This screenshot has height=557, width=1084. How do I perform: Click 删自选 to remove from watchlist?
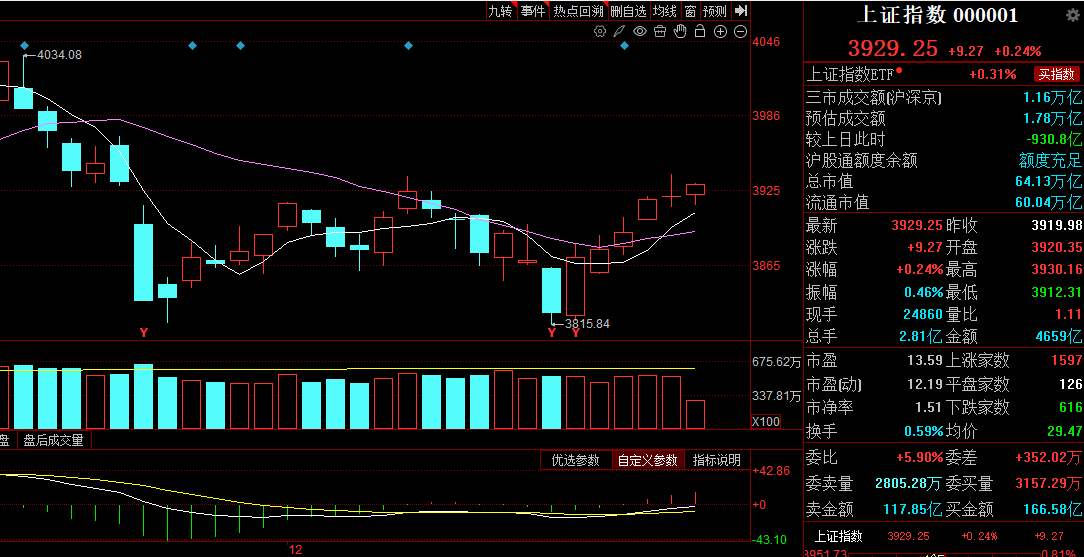coord(628,11)
